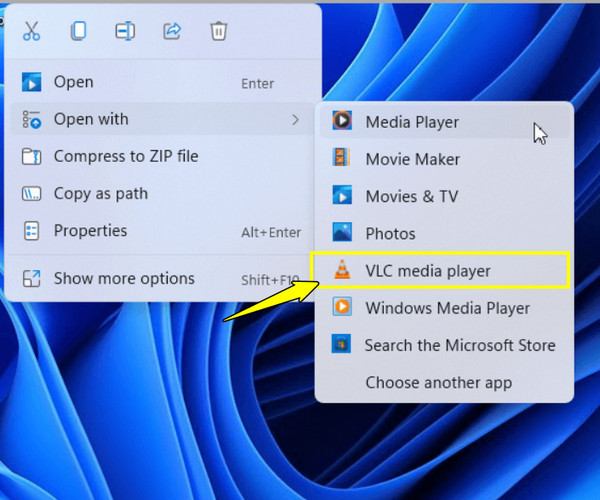
Task: Choose Compress to ZIP file
Action: [x=126, y=156]
